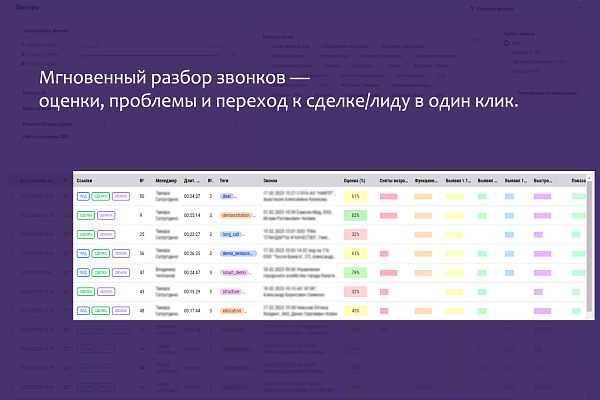Collapse the filters panel with the top-right chevron

(580, 7)
